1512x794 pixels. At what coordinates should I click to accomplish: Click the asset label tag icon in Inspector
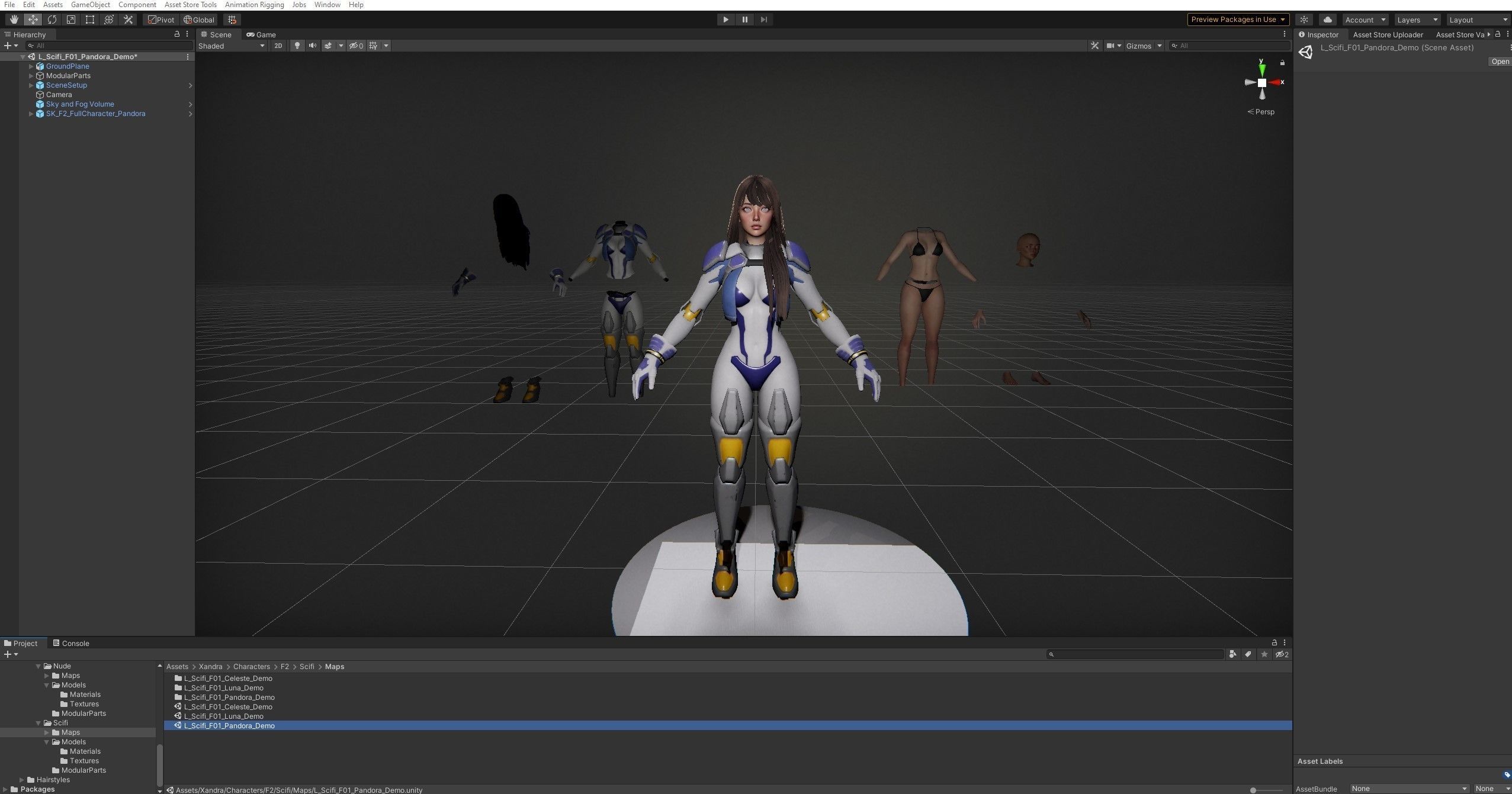point(1507,774)
